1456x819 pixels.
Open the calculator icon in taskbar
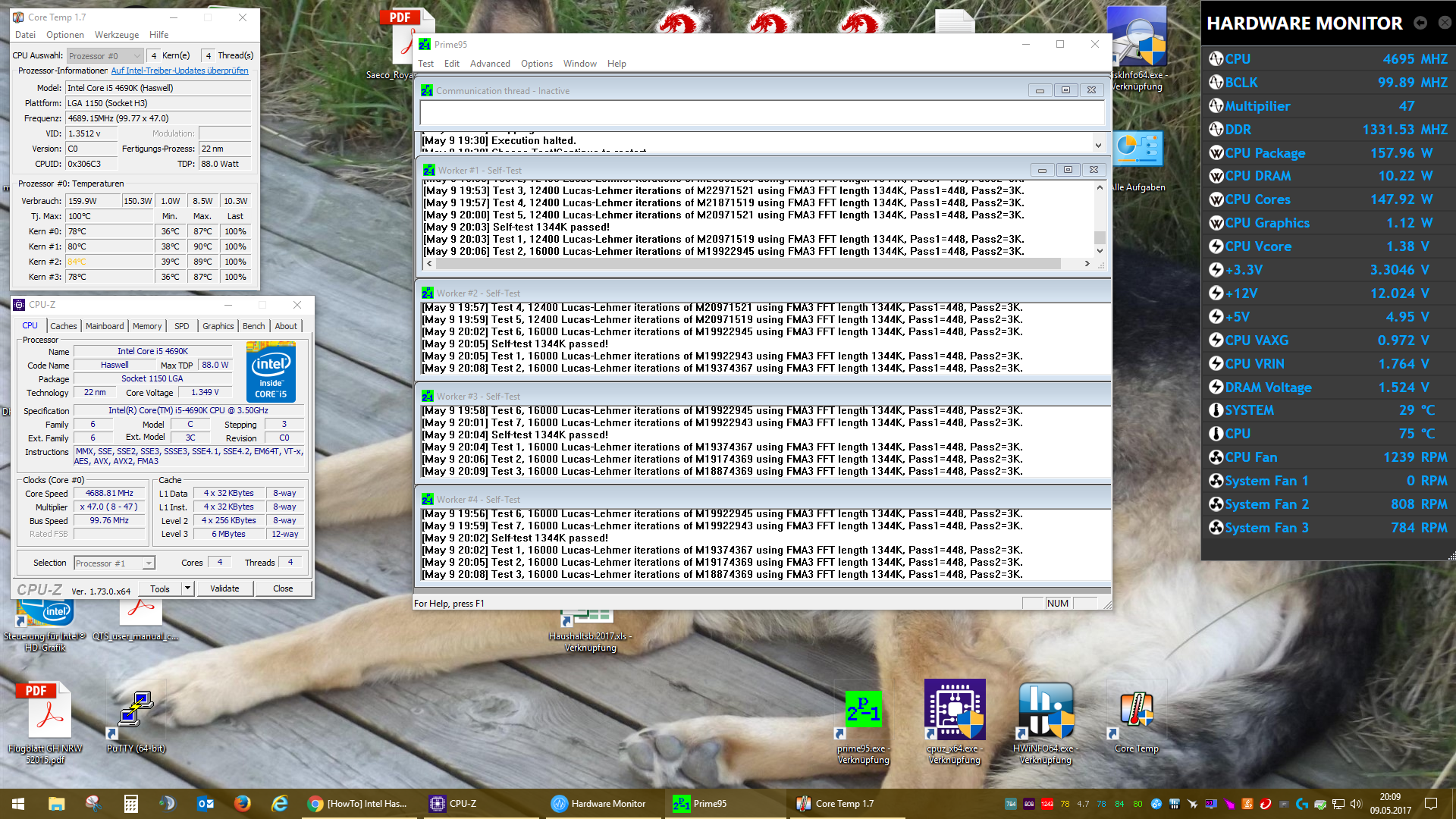(x=130, y=803)
